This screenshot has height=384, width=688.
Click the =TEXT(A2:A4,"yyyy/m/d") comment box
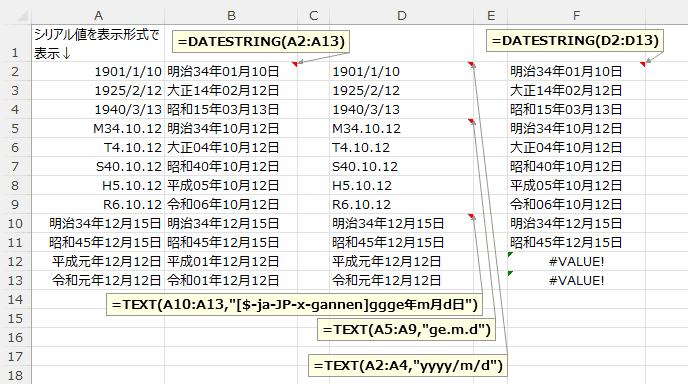pyautogui.click(x=408, y=366)
